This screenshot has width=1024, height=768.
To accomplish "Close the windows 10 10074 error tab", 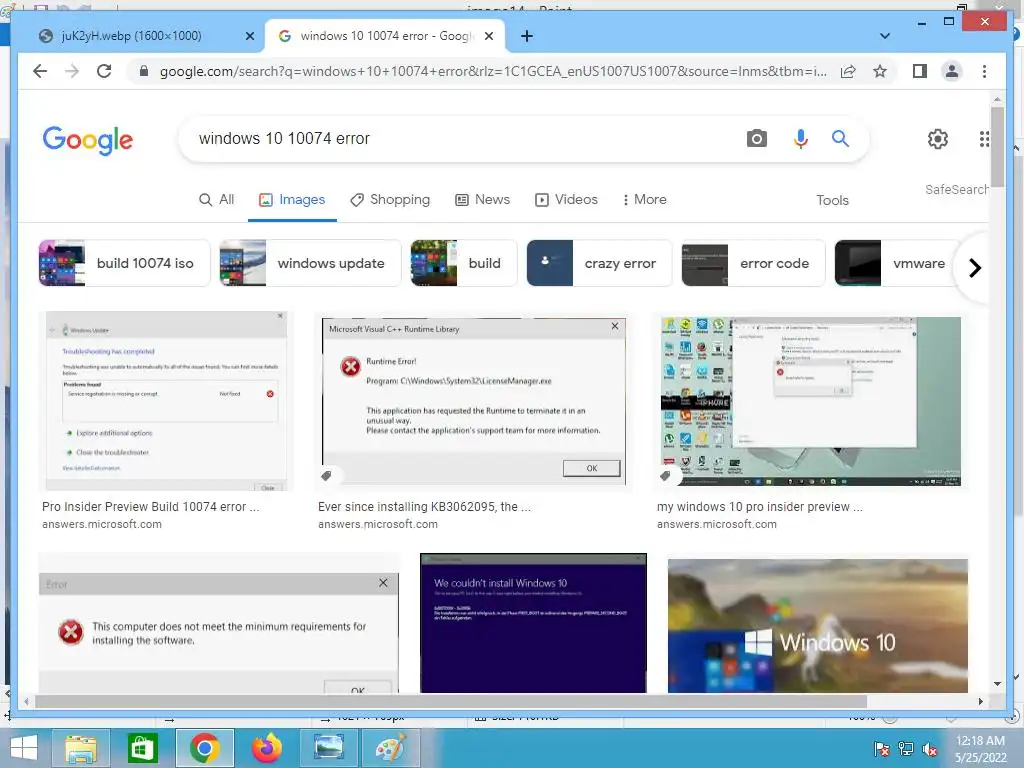I will 488,36.
